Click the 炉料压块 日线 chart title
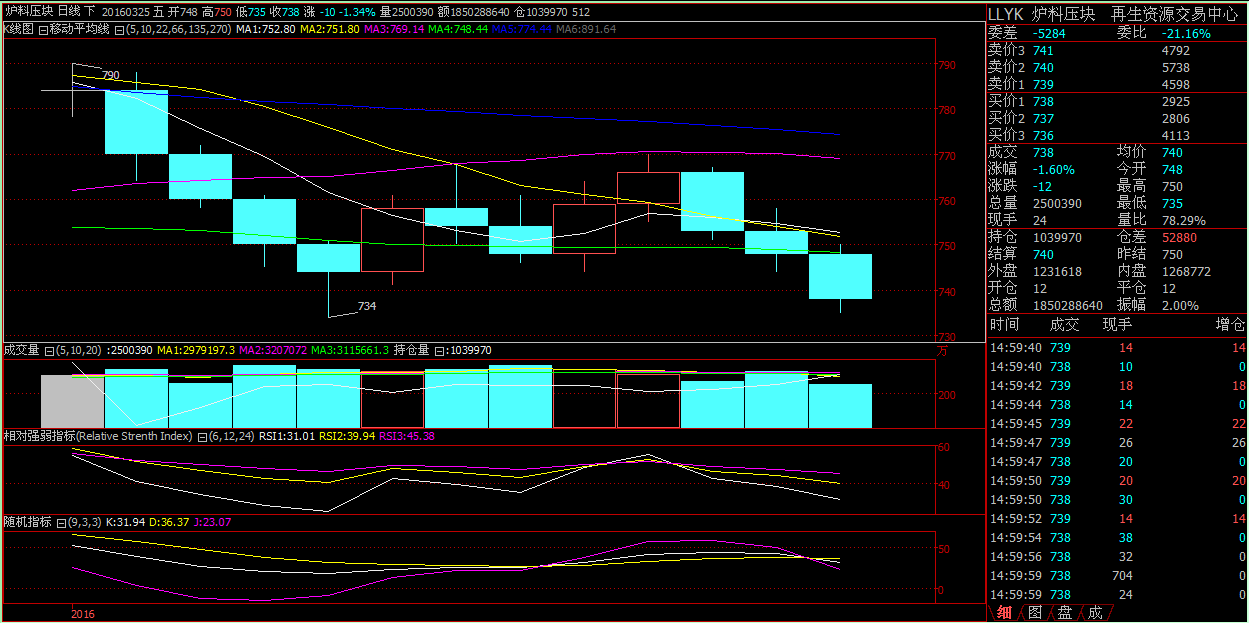The width and height of the screenshot is (1249, 623). click(x=50, y=11)
